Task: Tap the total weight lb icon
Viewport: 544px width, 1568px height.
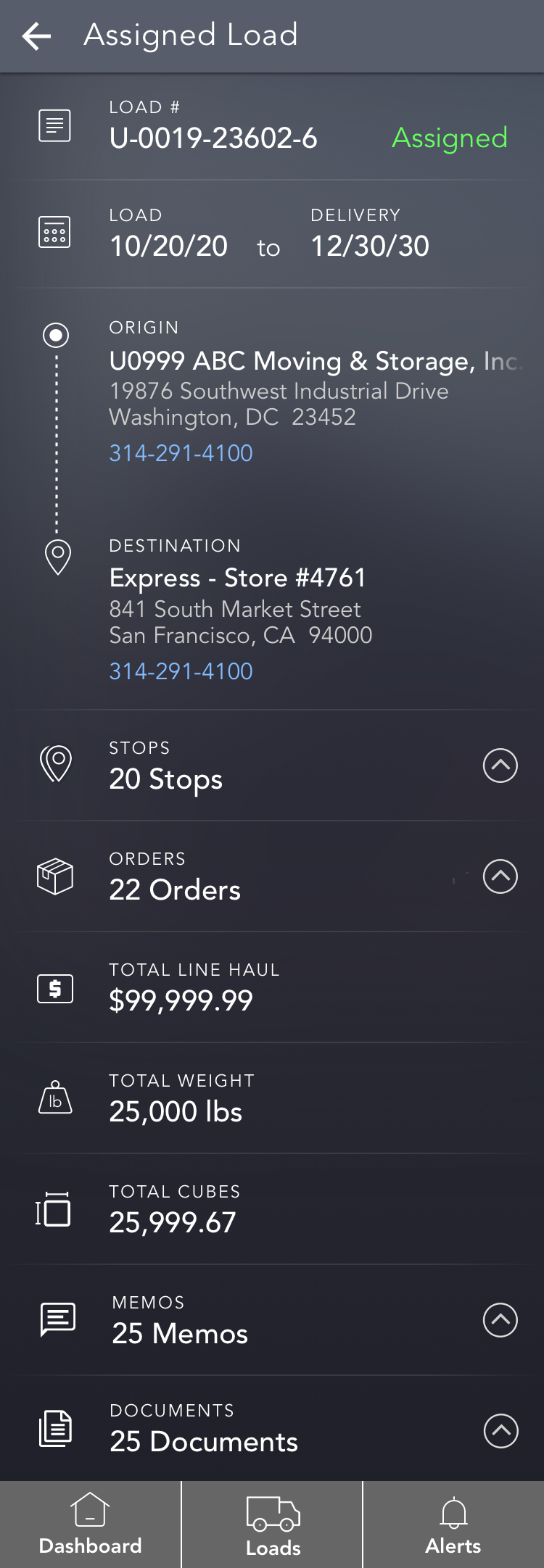Action: 55,1098
